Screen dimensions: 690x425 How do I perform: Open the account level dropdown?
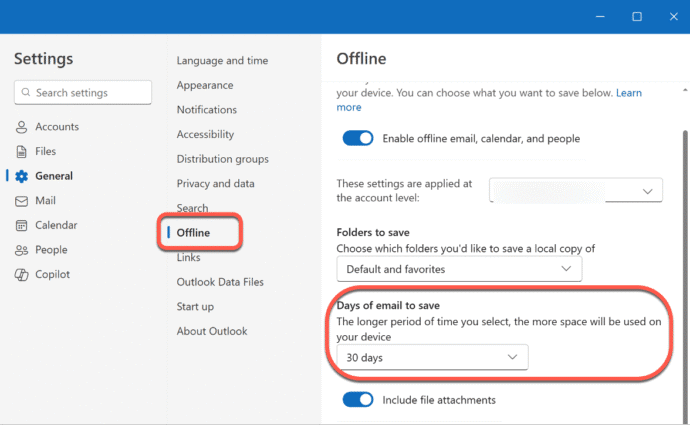coord(576,190)
